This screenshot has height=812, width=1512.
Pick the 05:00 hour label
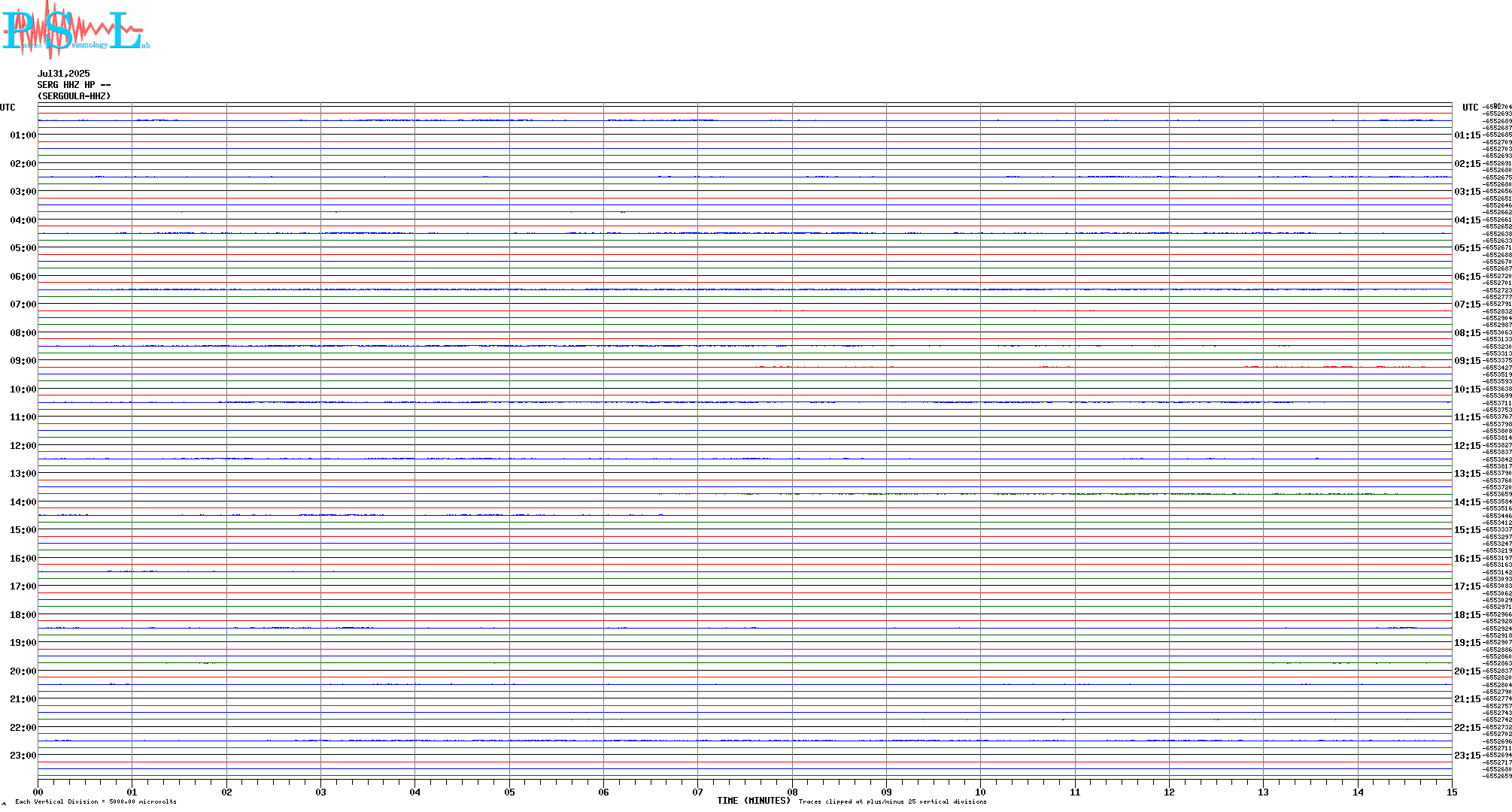pos(23,248)
